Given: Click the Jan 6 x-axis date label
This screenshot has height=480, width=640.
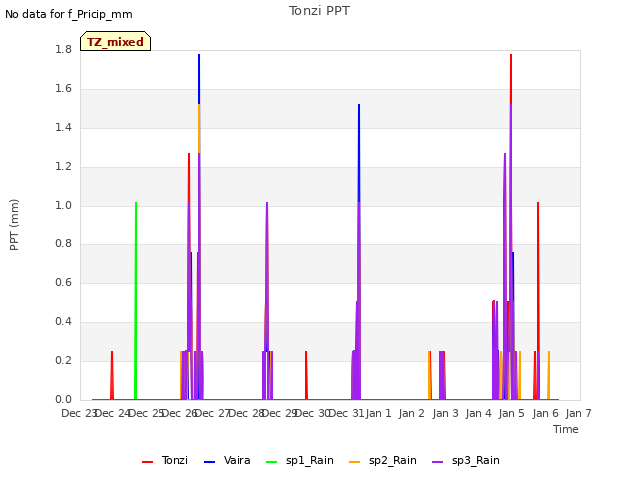Looking at the screenshot, I should point(545,413).
